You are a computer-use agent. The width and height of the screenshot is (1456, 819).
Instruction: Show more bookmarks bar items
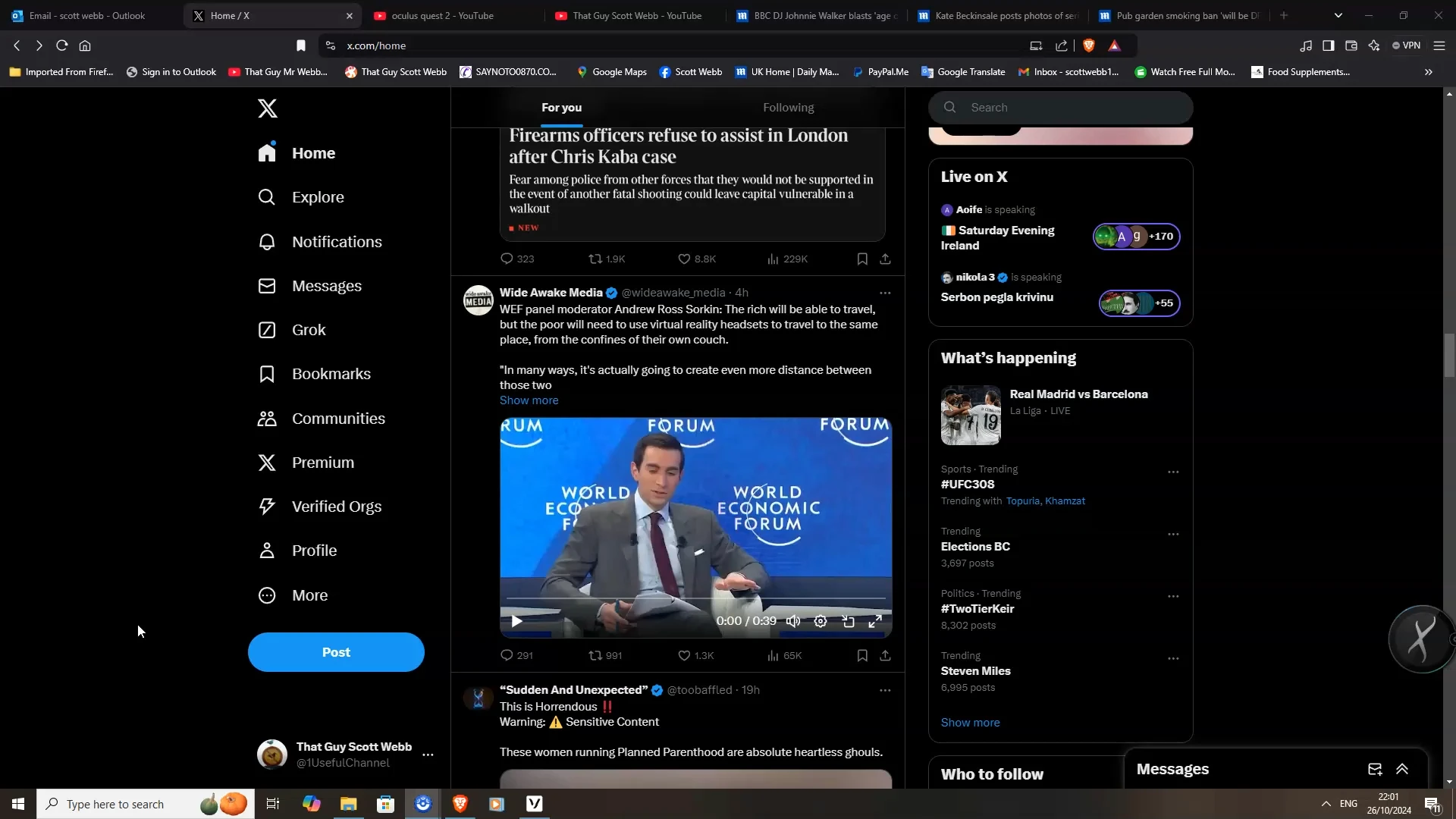1429,72
